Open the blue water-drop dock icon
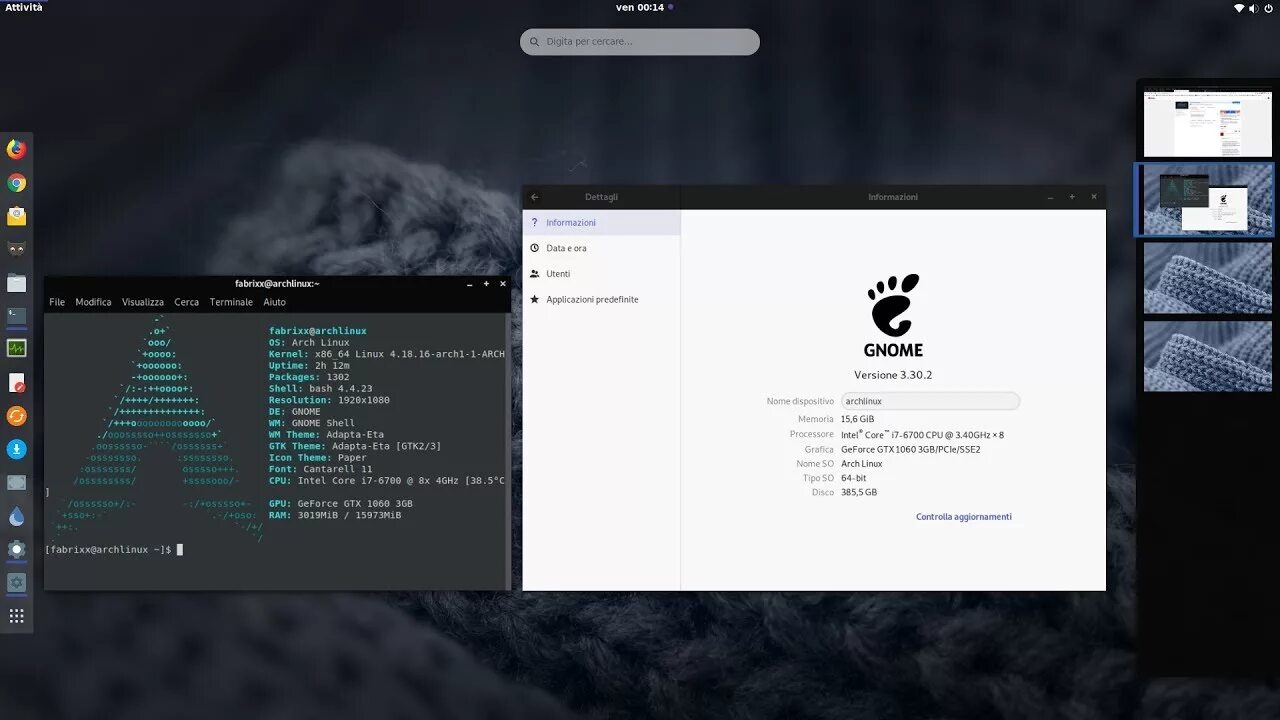This screenshot has width=1280, height=720. pos(16,516)
